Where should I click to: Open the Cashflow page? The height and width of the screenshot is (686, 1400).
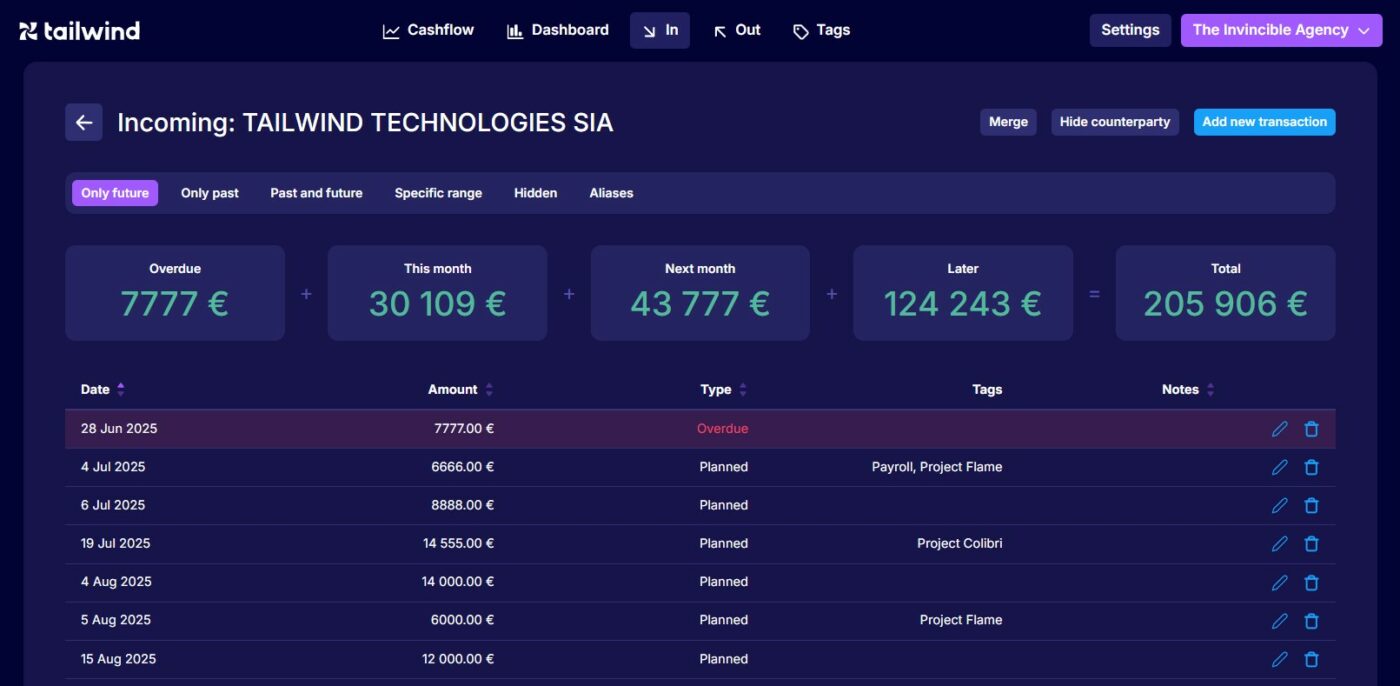(x=428, y=30)
